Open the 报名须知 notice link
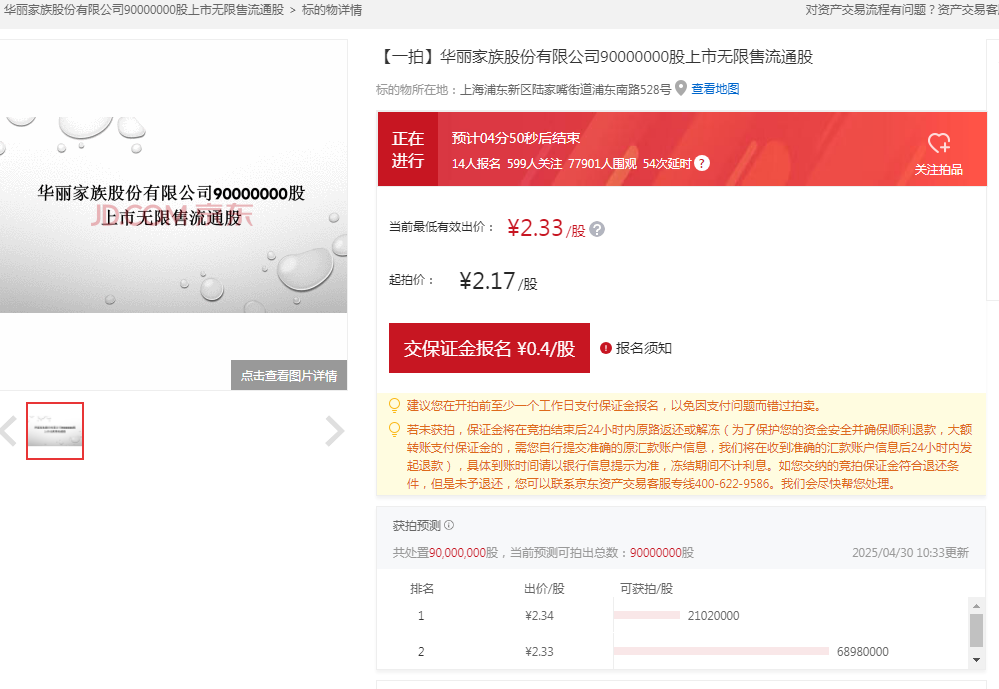The height and width of the screenshot is (689, 999). pyautogui.click(x=643, y=348)
